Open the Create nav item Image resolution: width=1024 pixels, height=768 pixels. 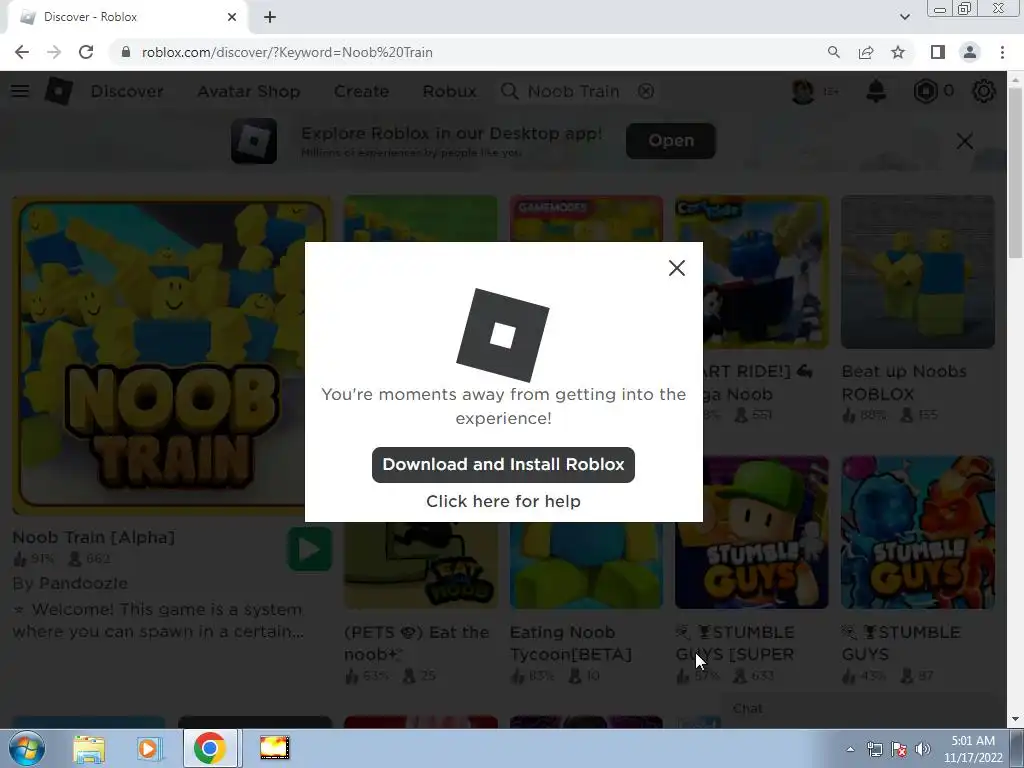[x=361, y=91]
